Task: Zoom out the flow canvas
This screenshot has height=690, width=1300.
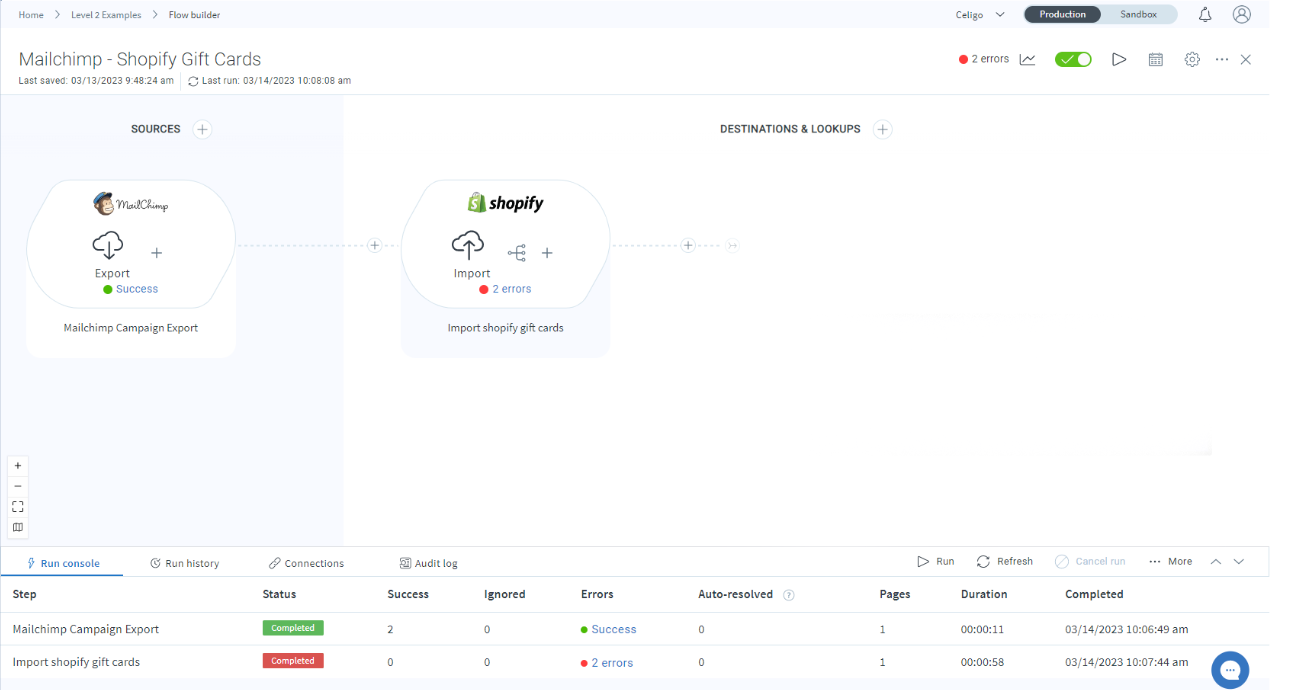Action: (x=17, y=486)
